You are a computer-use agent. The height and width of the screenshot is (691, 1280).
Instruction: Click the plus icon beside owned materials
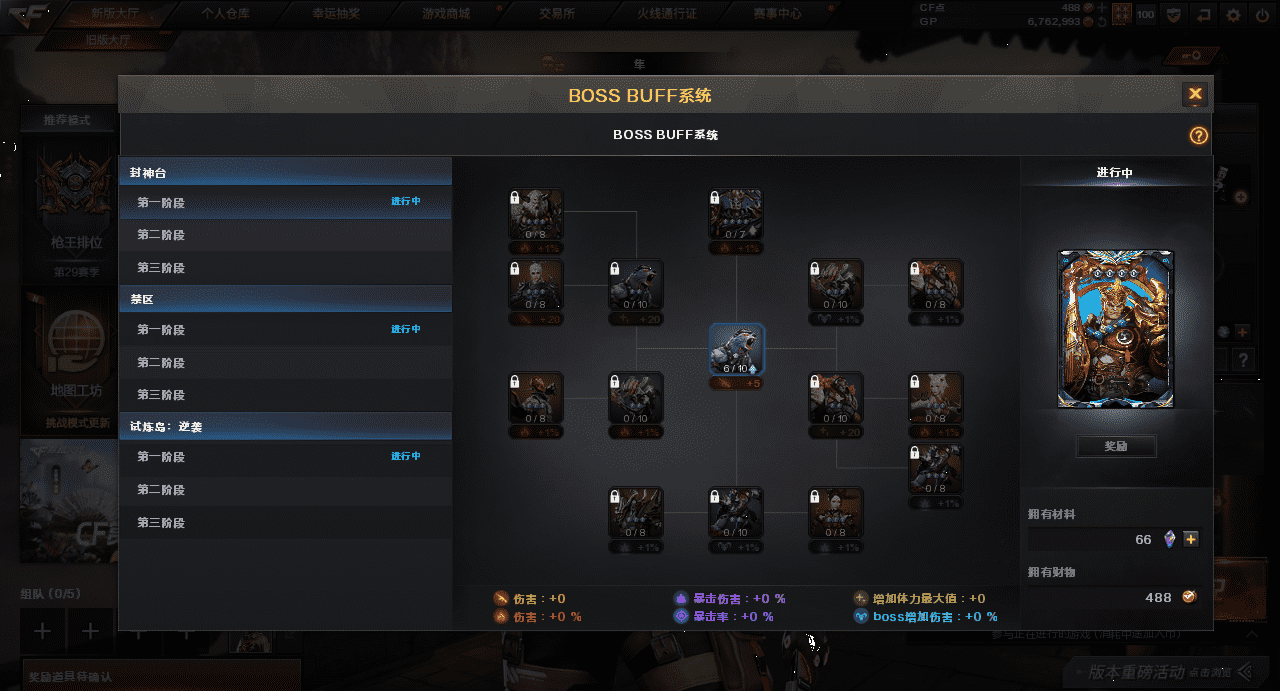[x=1190, y=539]
